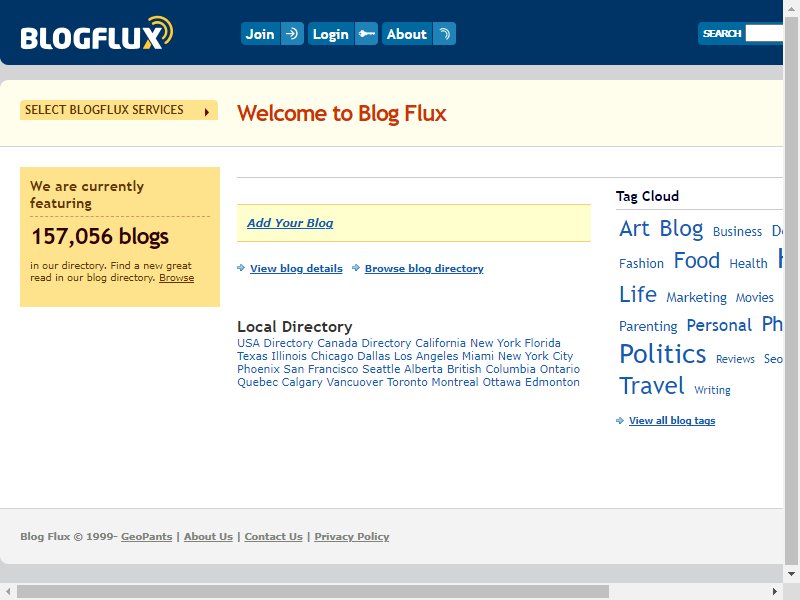Select Los Angeles in Local Directory
800x600 pixels.
point(426,356)
